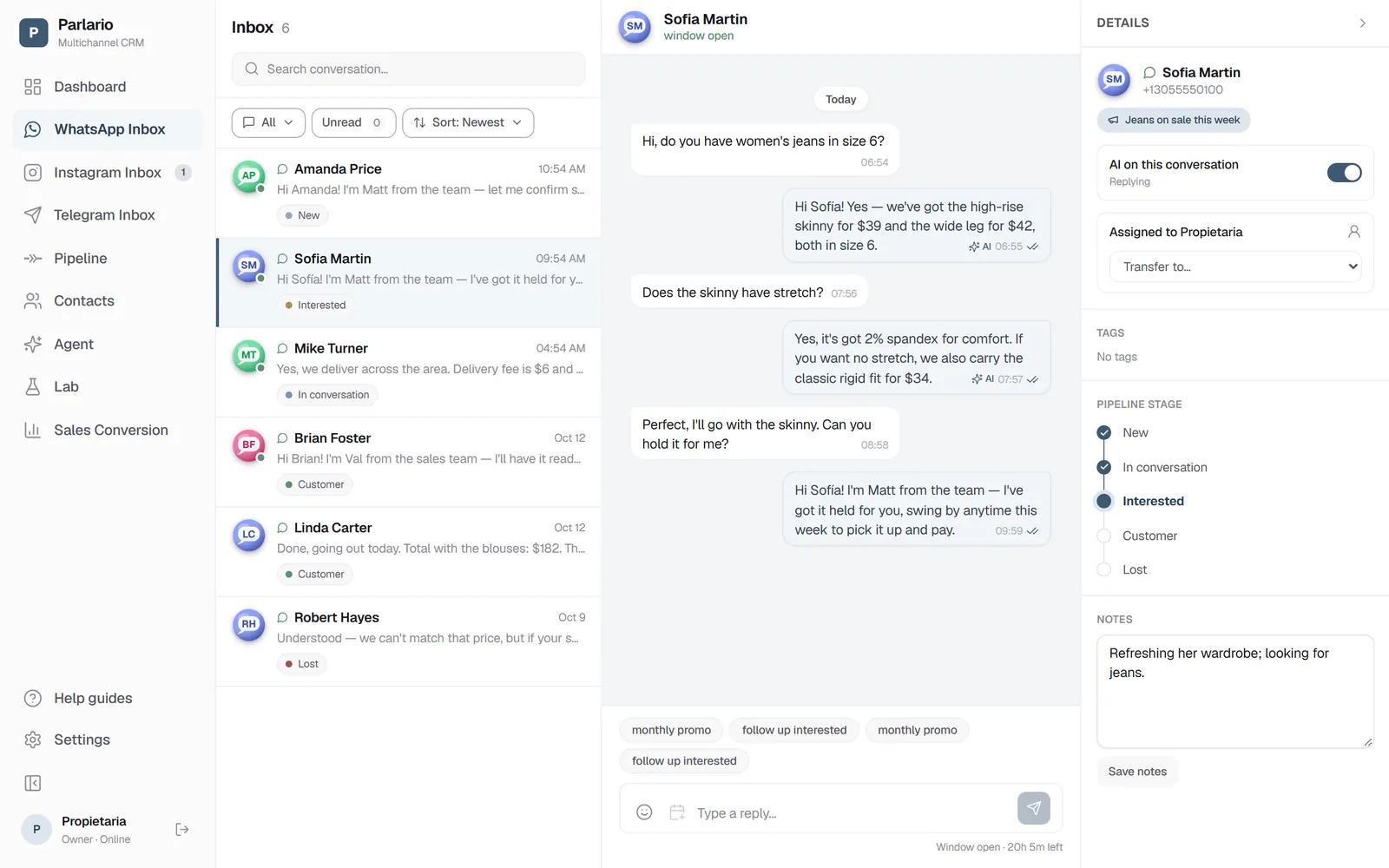The height and width of the screenshot is (868, 1389).
Task: Click the Instagram Inbox unread badge
Action: pos(183,173)
